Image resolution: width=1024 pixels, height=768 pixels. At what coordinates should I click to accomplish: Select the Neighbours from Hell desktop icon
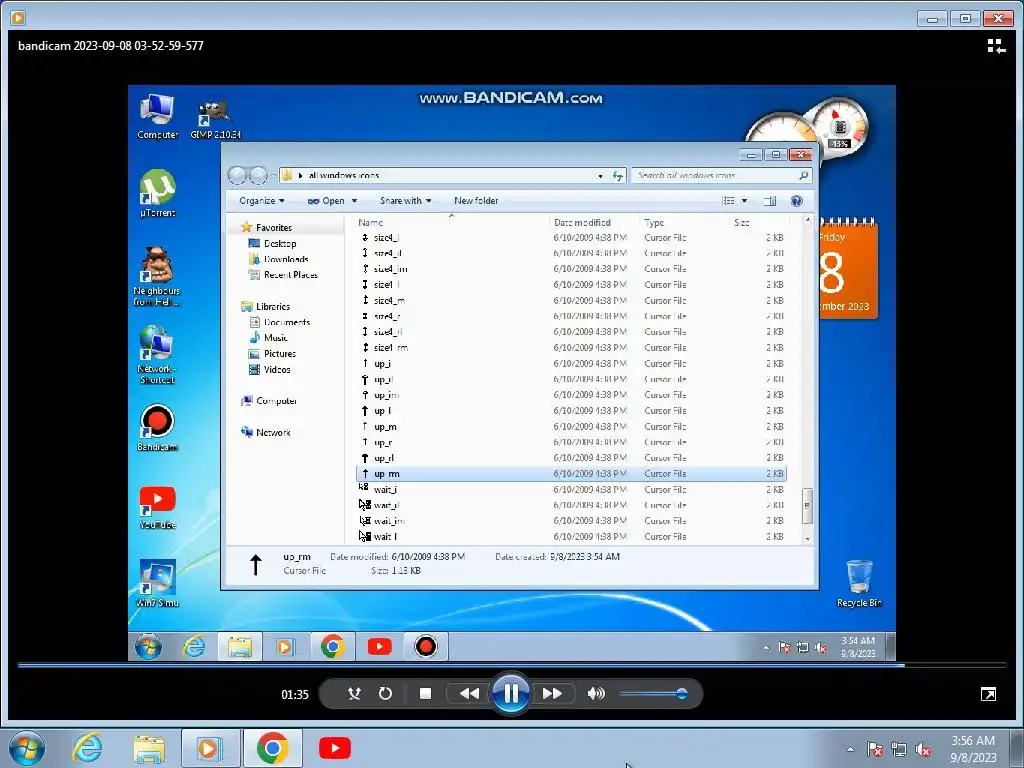[x=157, y=276]
